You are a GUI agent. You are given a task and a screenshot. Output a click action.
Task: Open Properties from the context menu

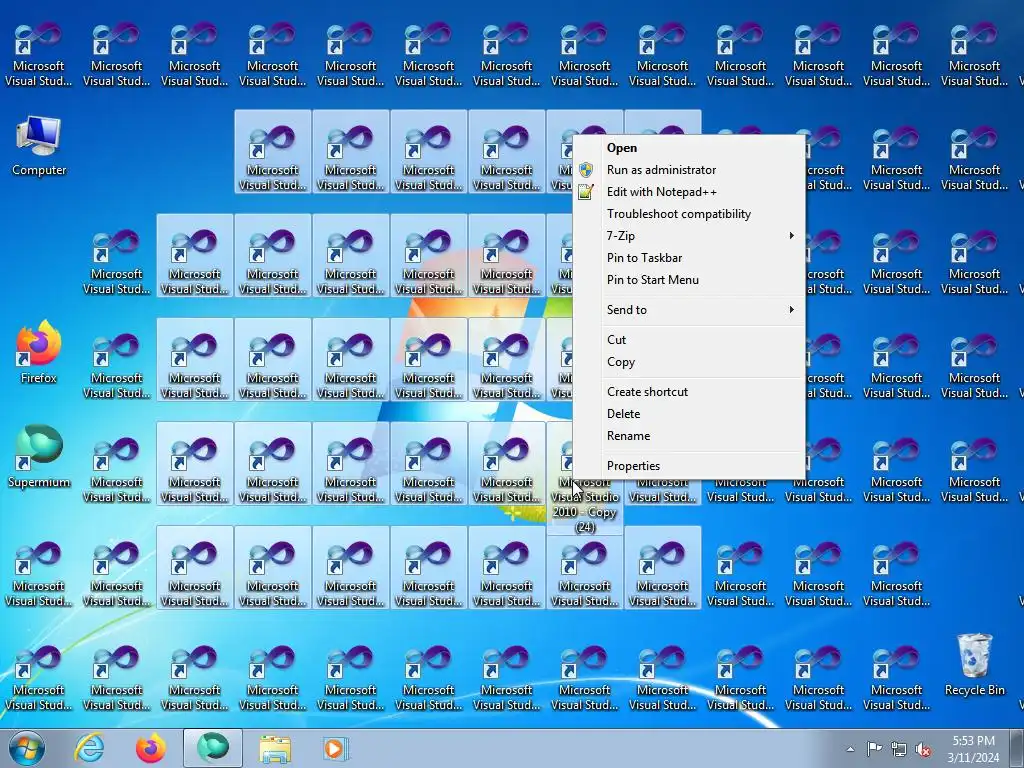coord(689,466)
